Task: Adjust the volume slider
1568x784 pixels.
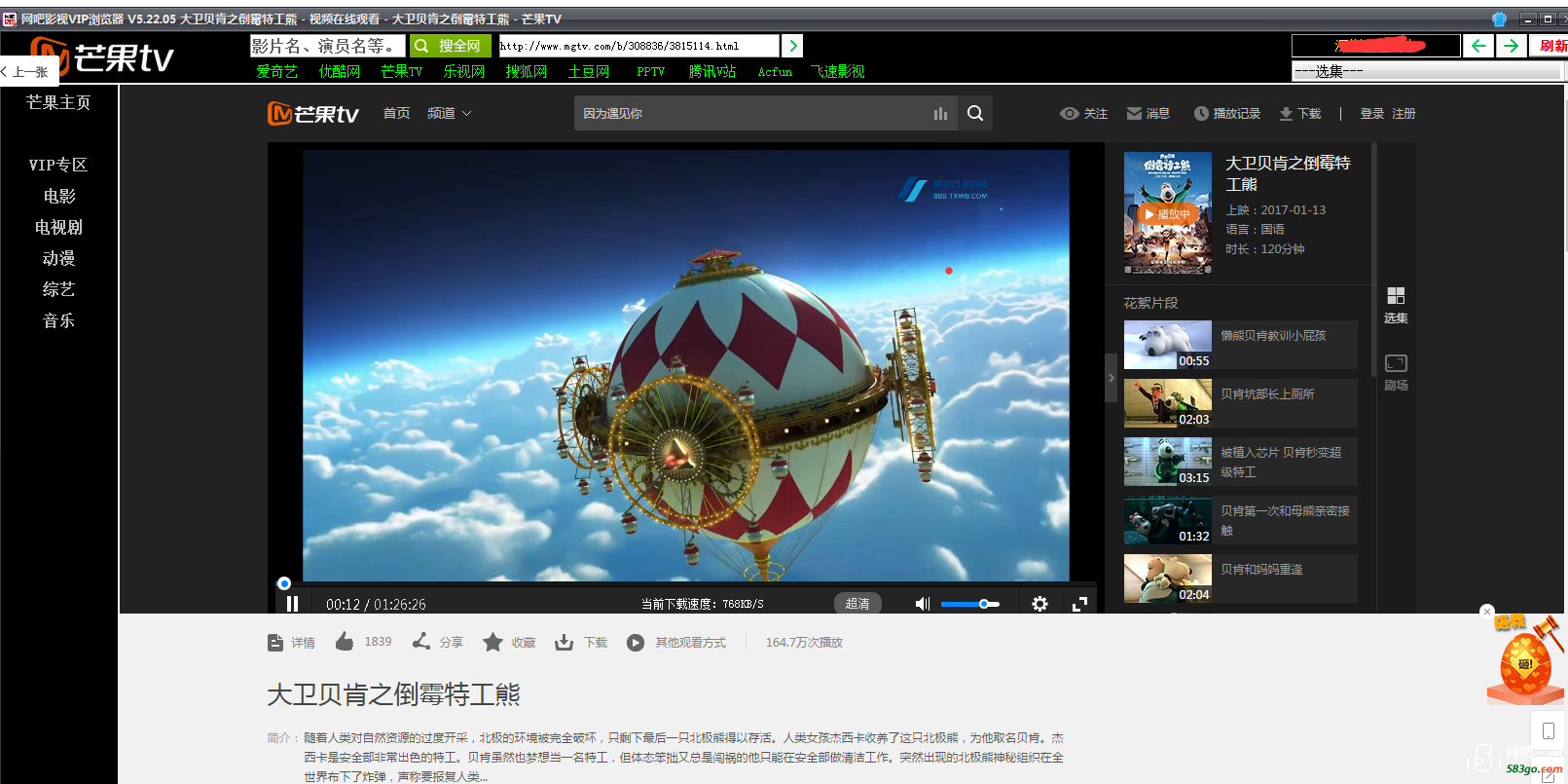Action: pyautogui.click(x=970, y=604)
